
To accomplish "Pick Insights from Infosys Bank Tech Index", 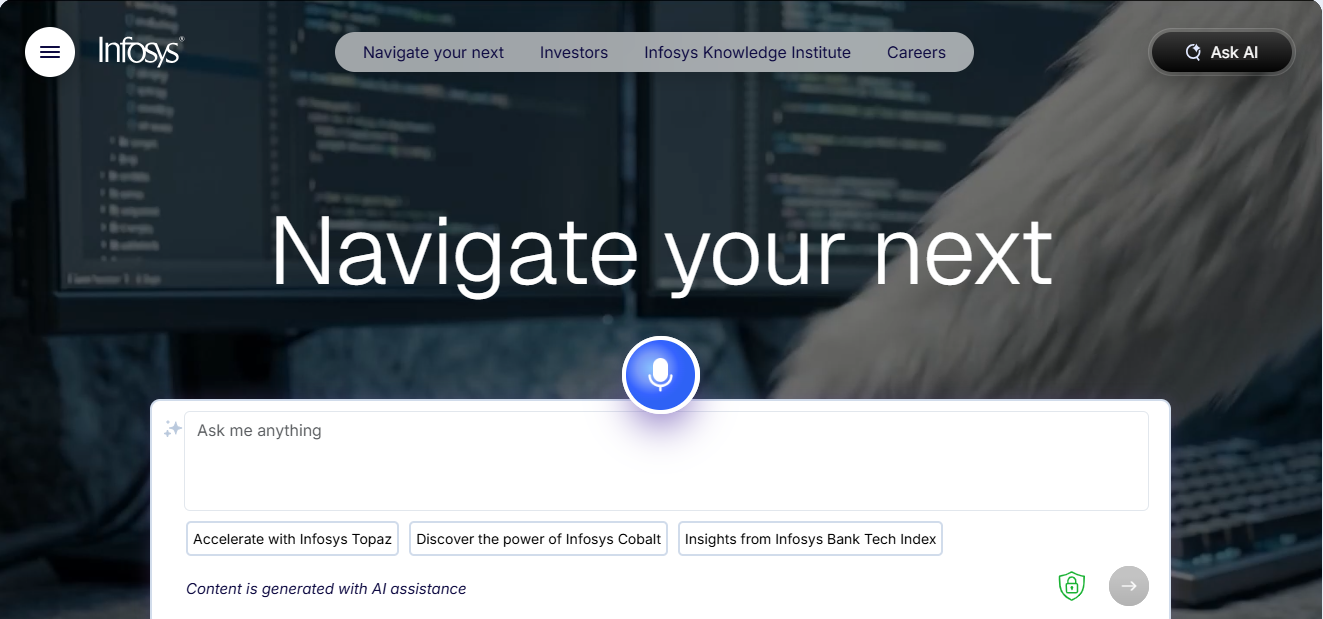I will point(810,539).
